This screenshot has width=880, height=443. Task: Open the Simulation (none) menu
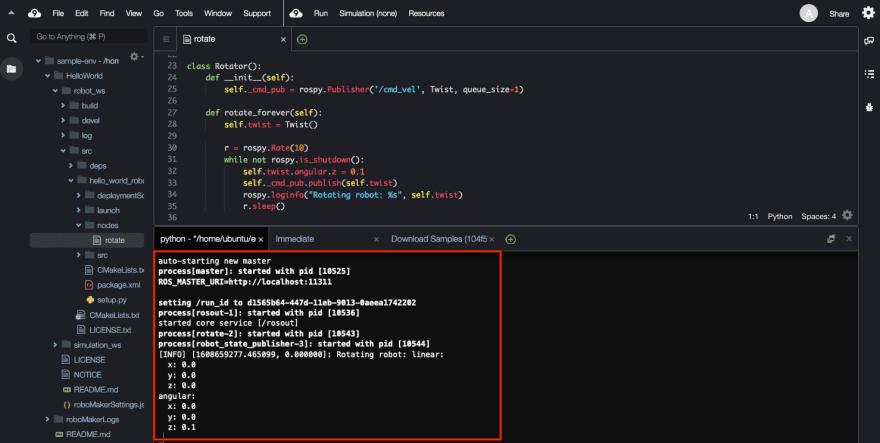(x=368, y=13)
